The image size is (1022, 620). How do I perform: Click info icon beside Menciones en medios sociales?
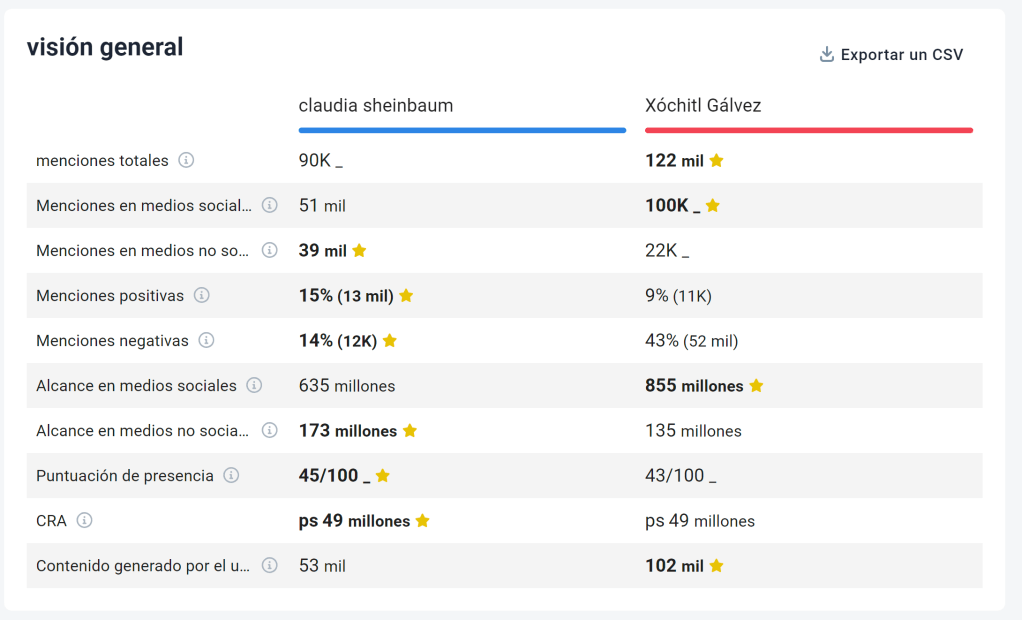pyautogui.click(x=269, y=205)
